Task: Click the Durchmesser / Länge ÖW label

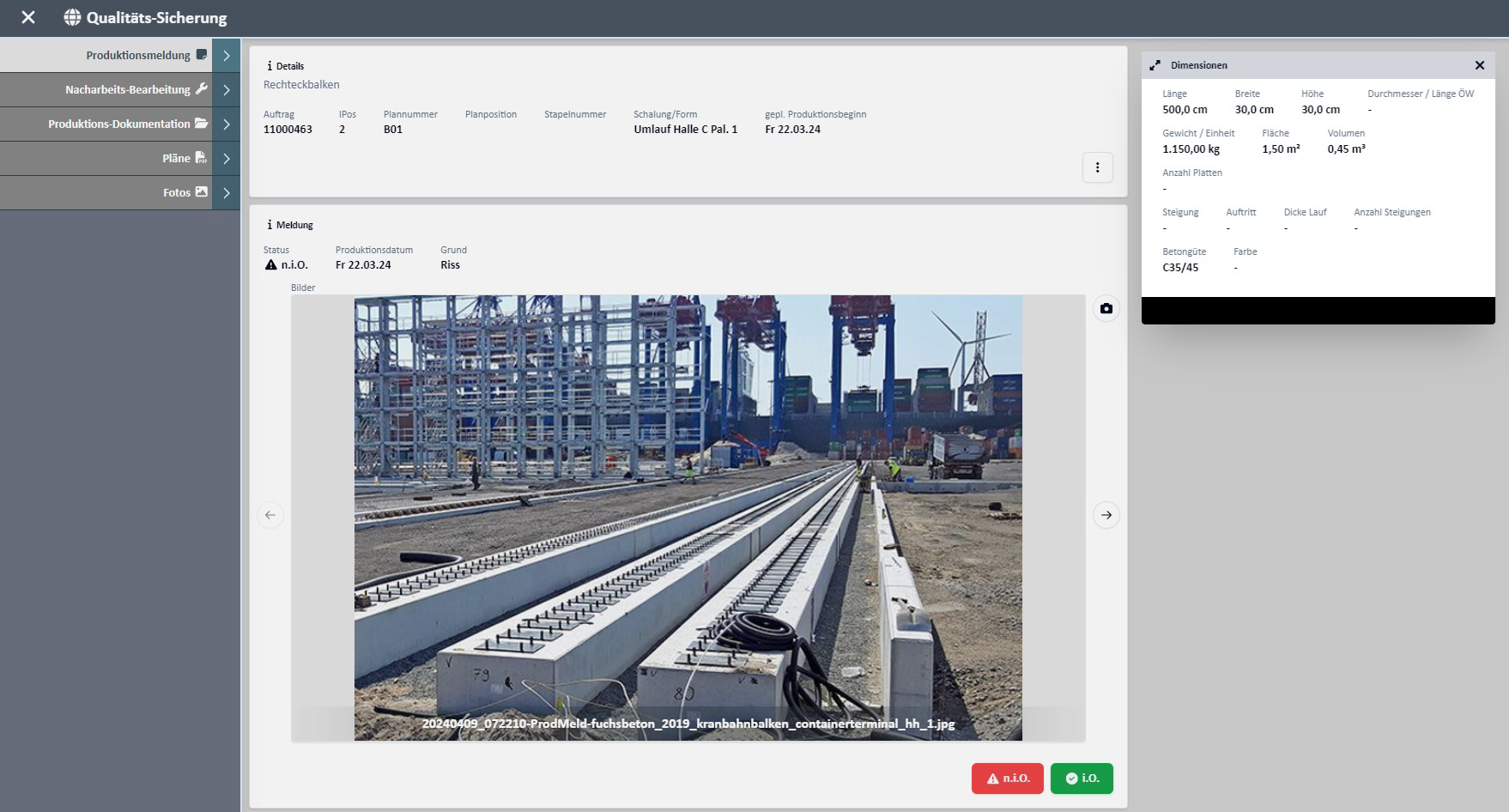Action: tap(1421, 94)
